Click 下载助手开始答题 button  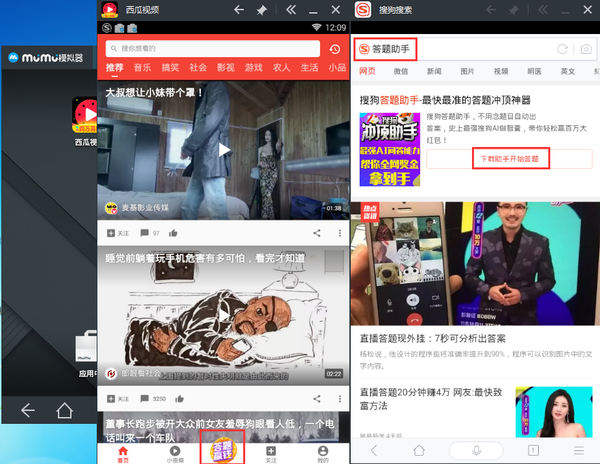(x=509, y=159)
